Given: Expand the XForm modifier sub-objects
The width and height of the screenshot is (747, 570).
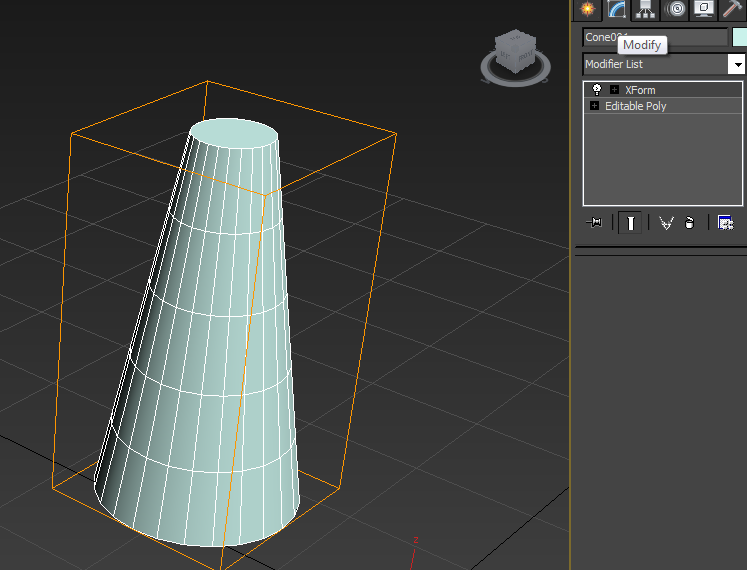Looking at the screenshot, I should point(614,90).
